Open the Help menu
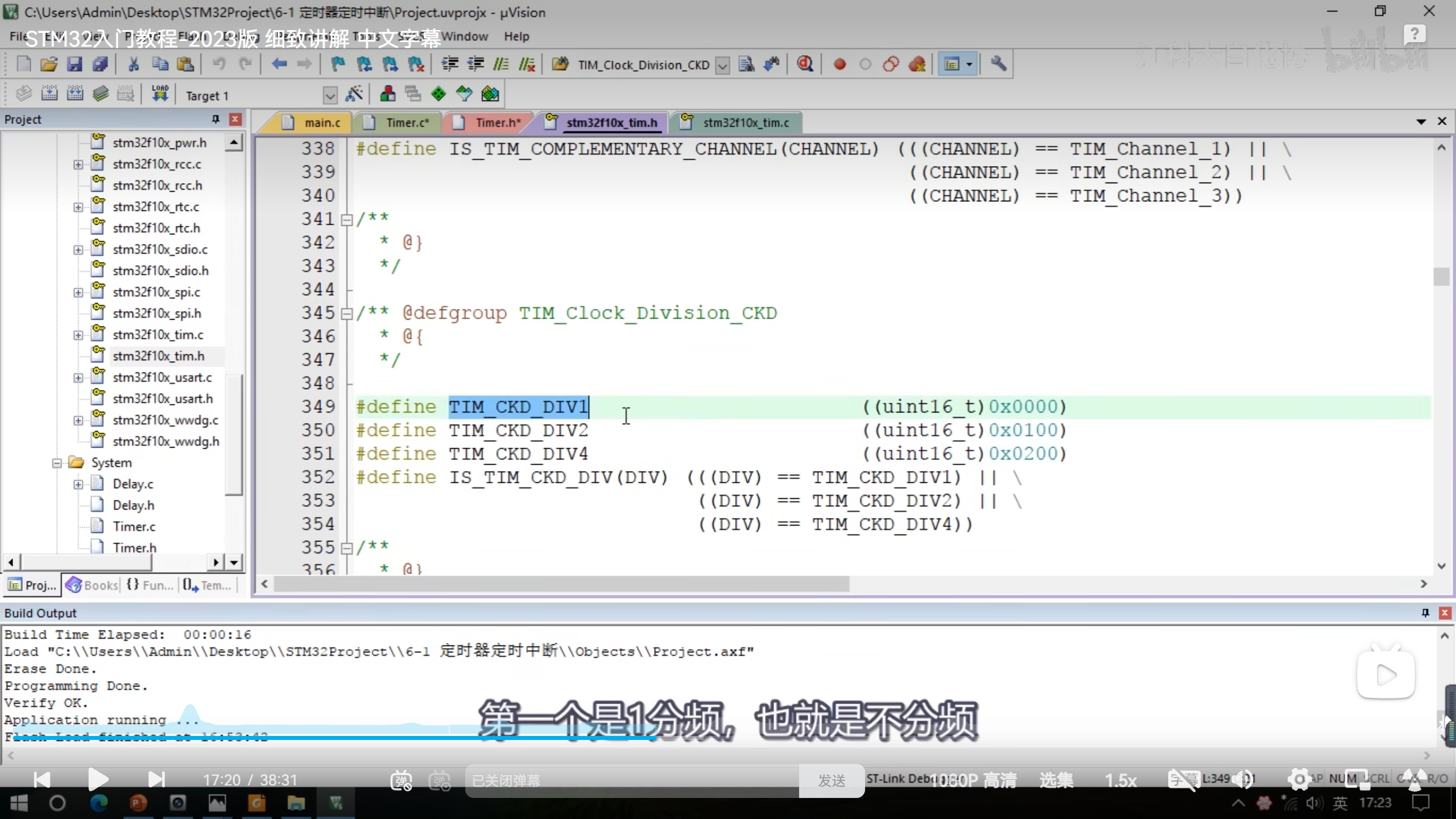The width and height of the screenshot is (1456, 819). (x=516, y=36)
